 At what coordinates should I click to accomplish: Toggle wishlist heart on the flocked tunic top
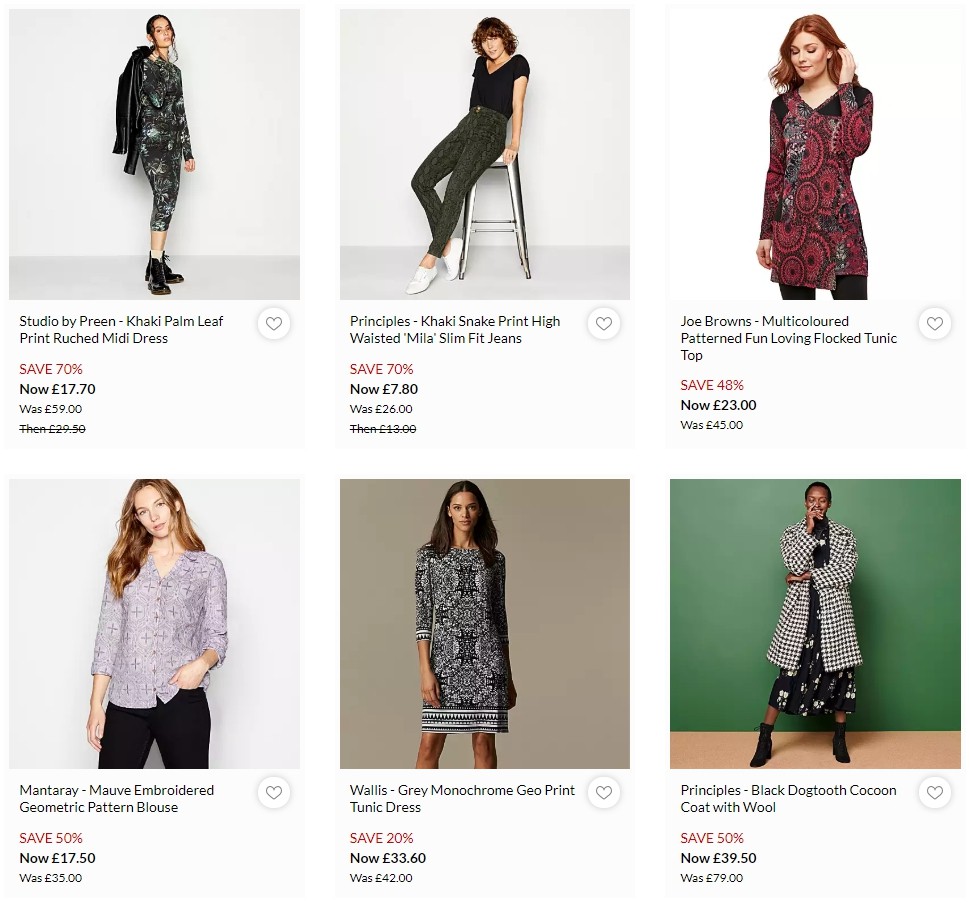(x=934, y=323)
